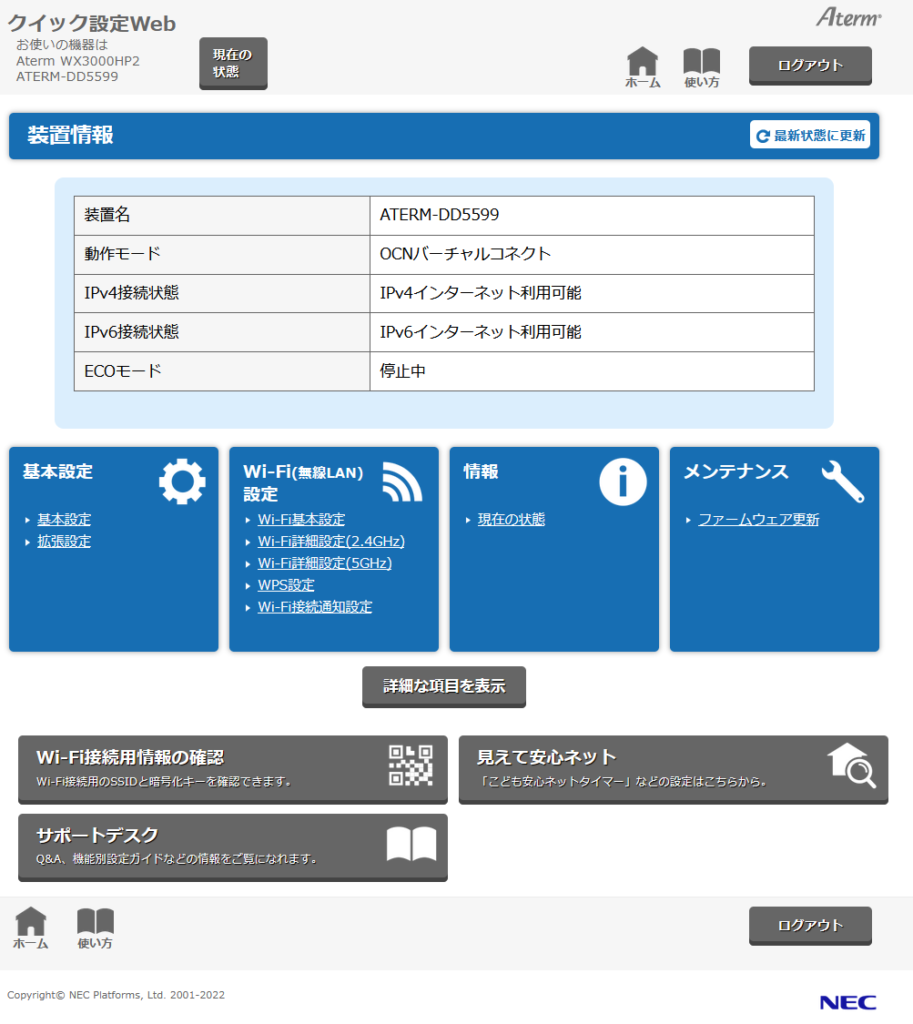Click the Wi-Fi signal icon
Screen dimensions: 913x1024
point(402,482)
